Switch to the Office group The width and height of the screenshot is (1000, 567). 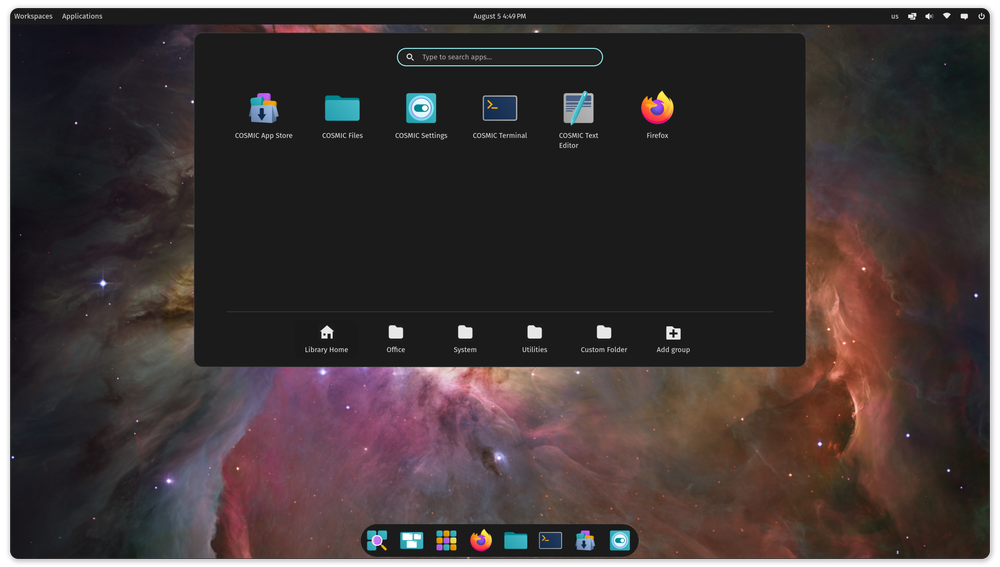pyautogui.click(x=395, y=339)
